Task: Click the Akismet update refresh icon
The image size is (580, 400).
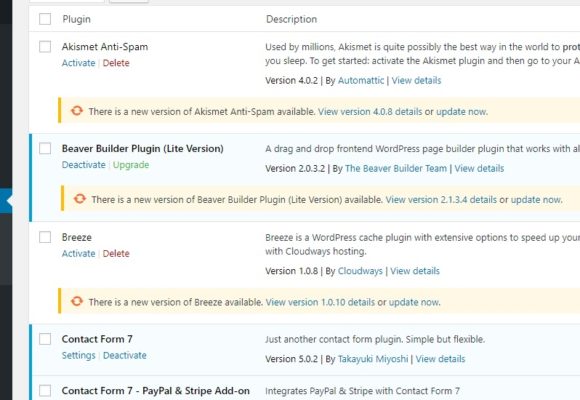Action: [77, 111]
